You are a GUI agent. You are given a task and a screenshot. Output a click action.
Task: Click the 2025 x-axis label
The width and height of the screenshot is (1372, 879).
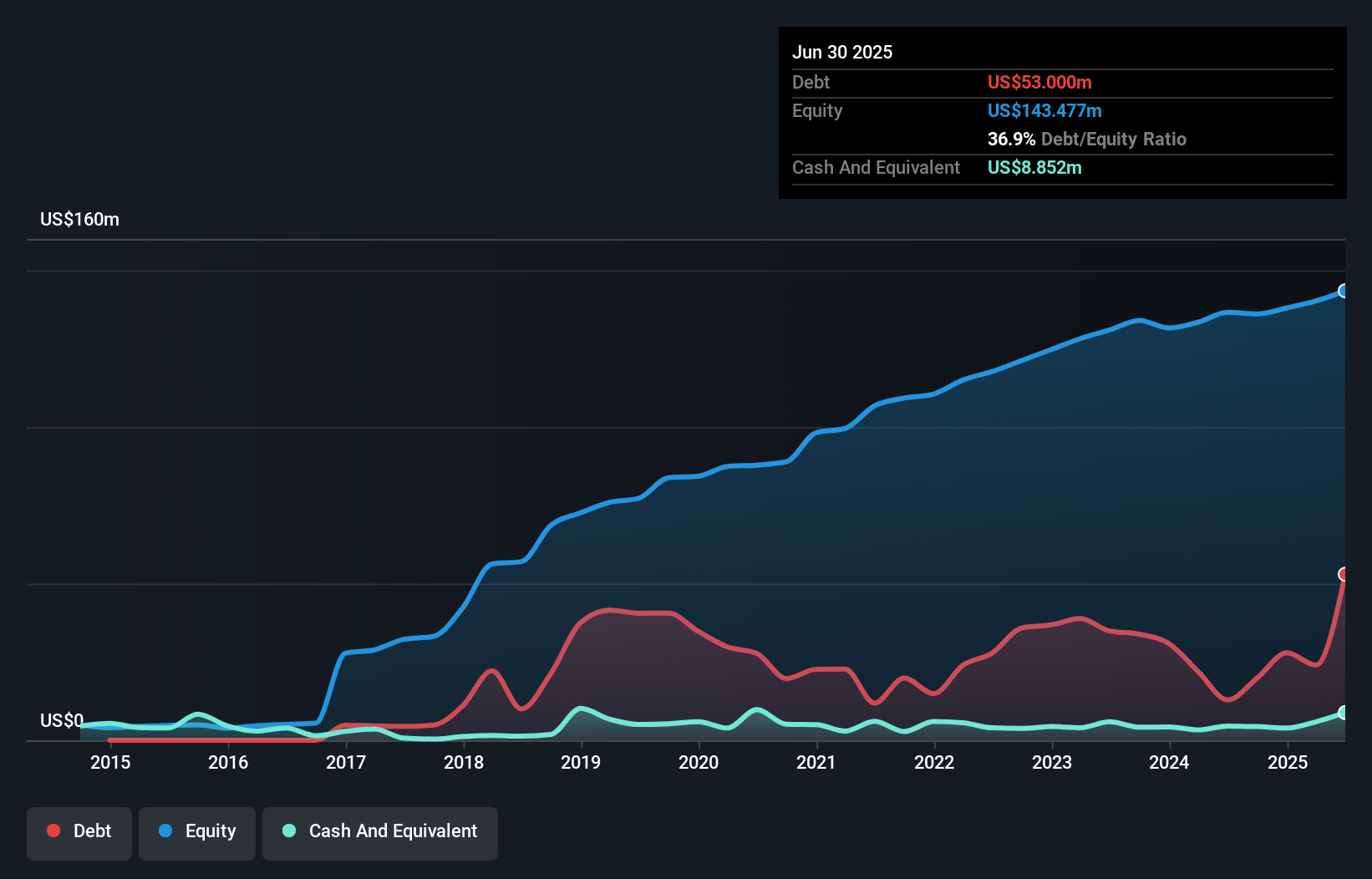1288,762
